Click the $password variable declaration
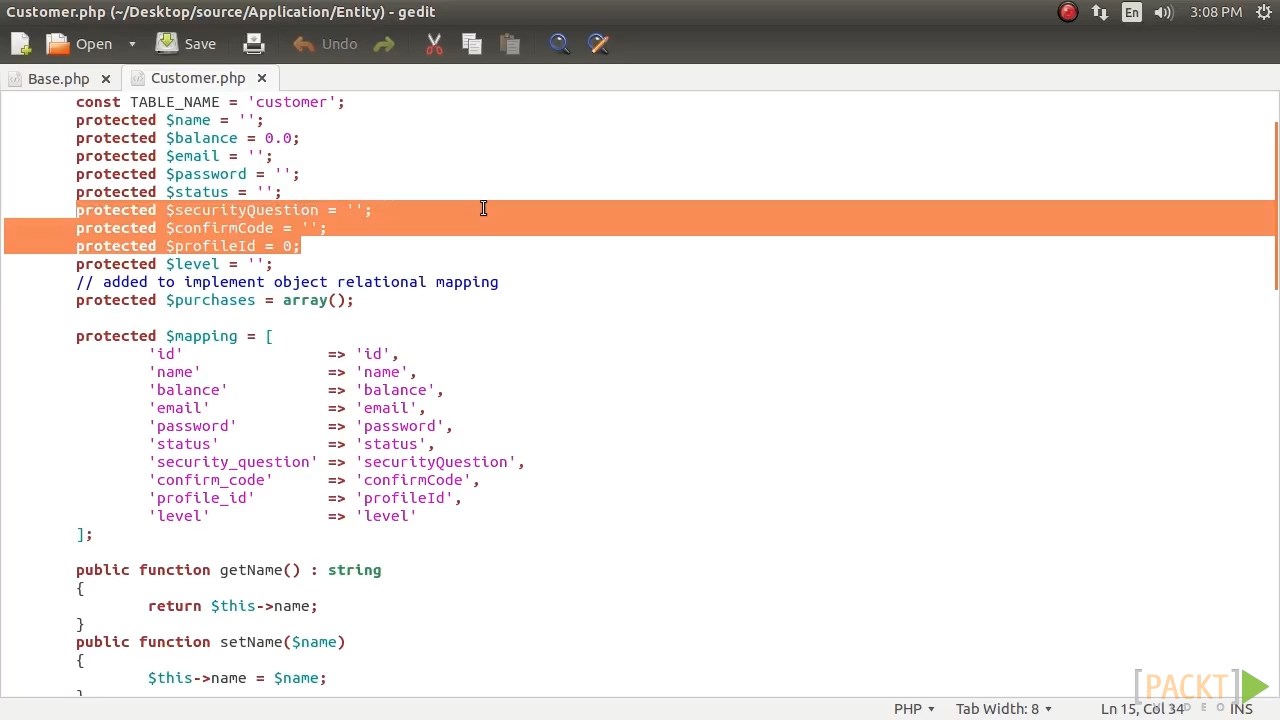The height and width of the screenshot is (720, 1280). click(x=206, y=174)
